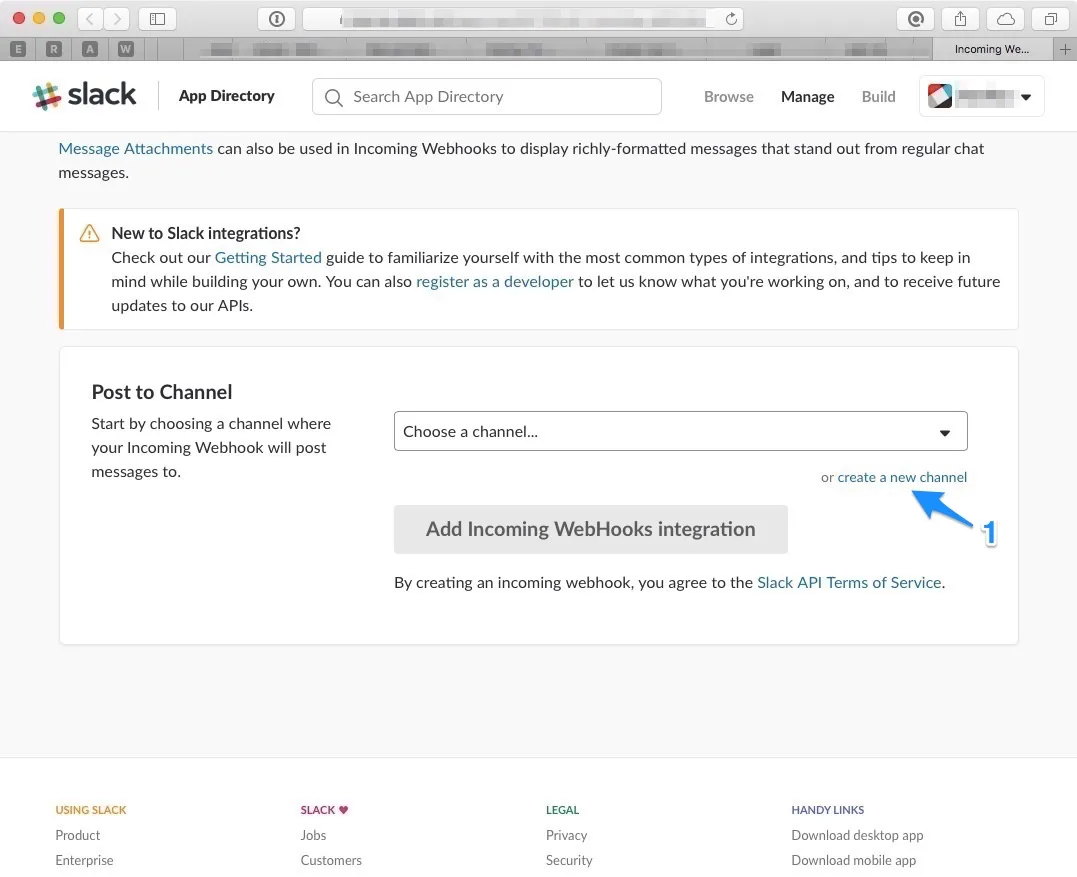Click the warning triangle icon

point(89,234)
